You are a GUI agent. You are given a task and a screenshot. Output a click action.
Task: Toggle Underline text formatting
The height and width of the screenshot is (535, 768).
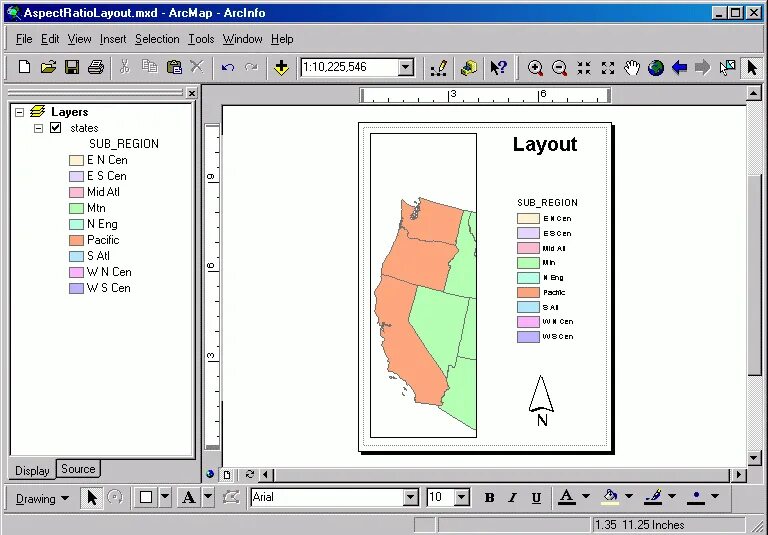[536, 498]
